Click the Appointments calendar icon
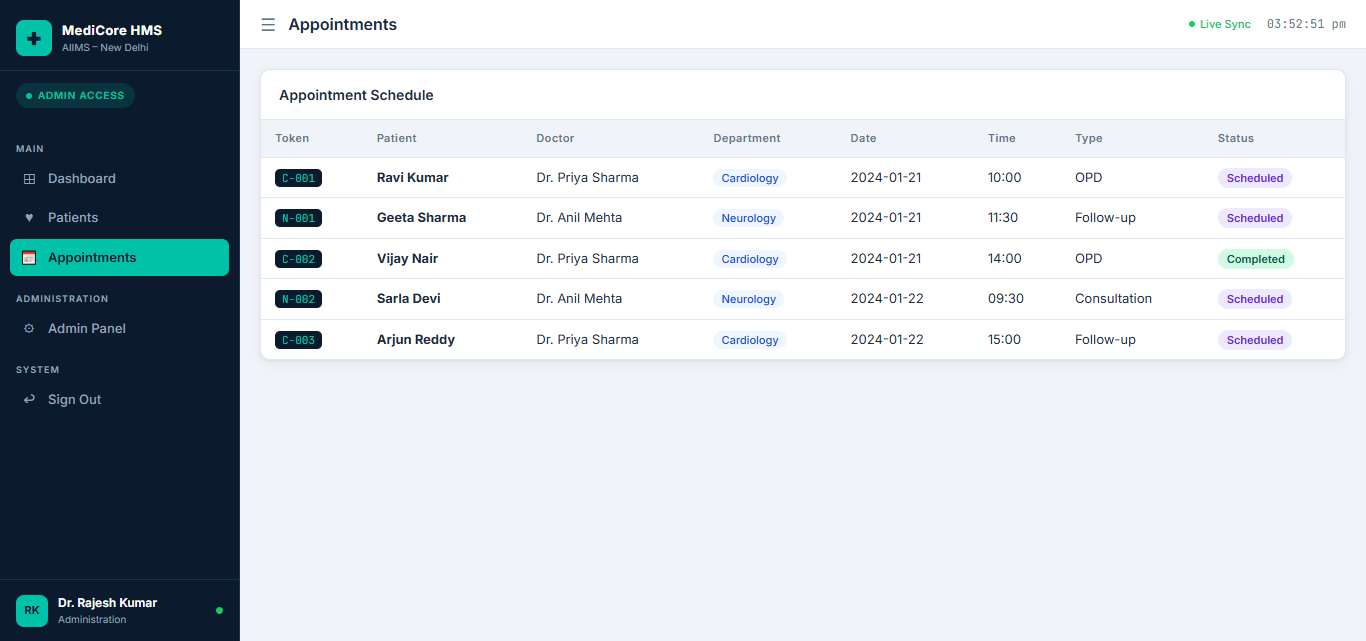This screenshot has height=641, width=1366. [29, 258]
